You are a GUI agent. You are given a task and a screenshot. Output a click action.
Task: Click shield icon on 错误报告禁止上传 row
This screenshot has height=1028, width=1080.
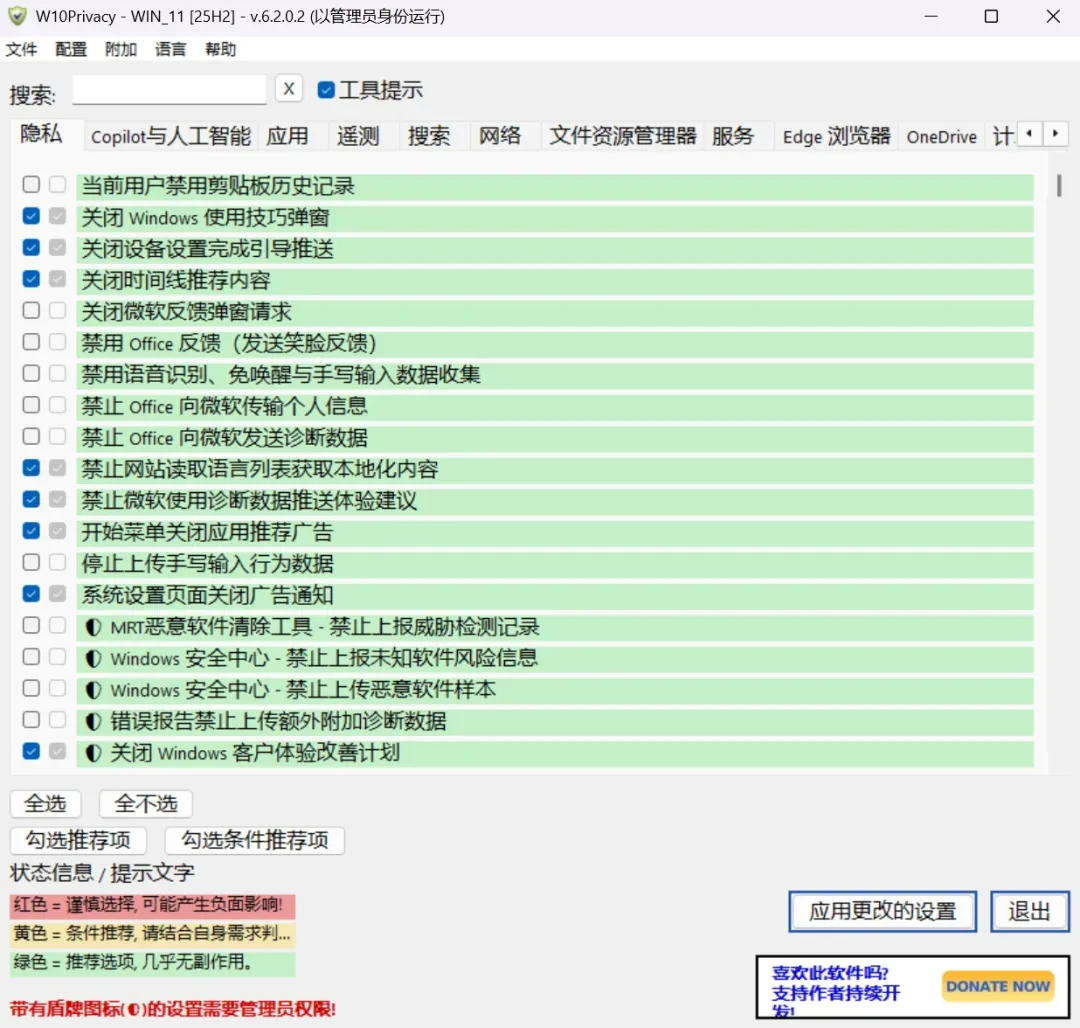coord(93,721)
